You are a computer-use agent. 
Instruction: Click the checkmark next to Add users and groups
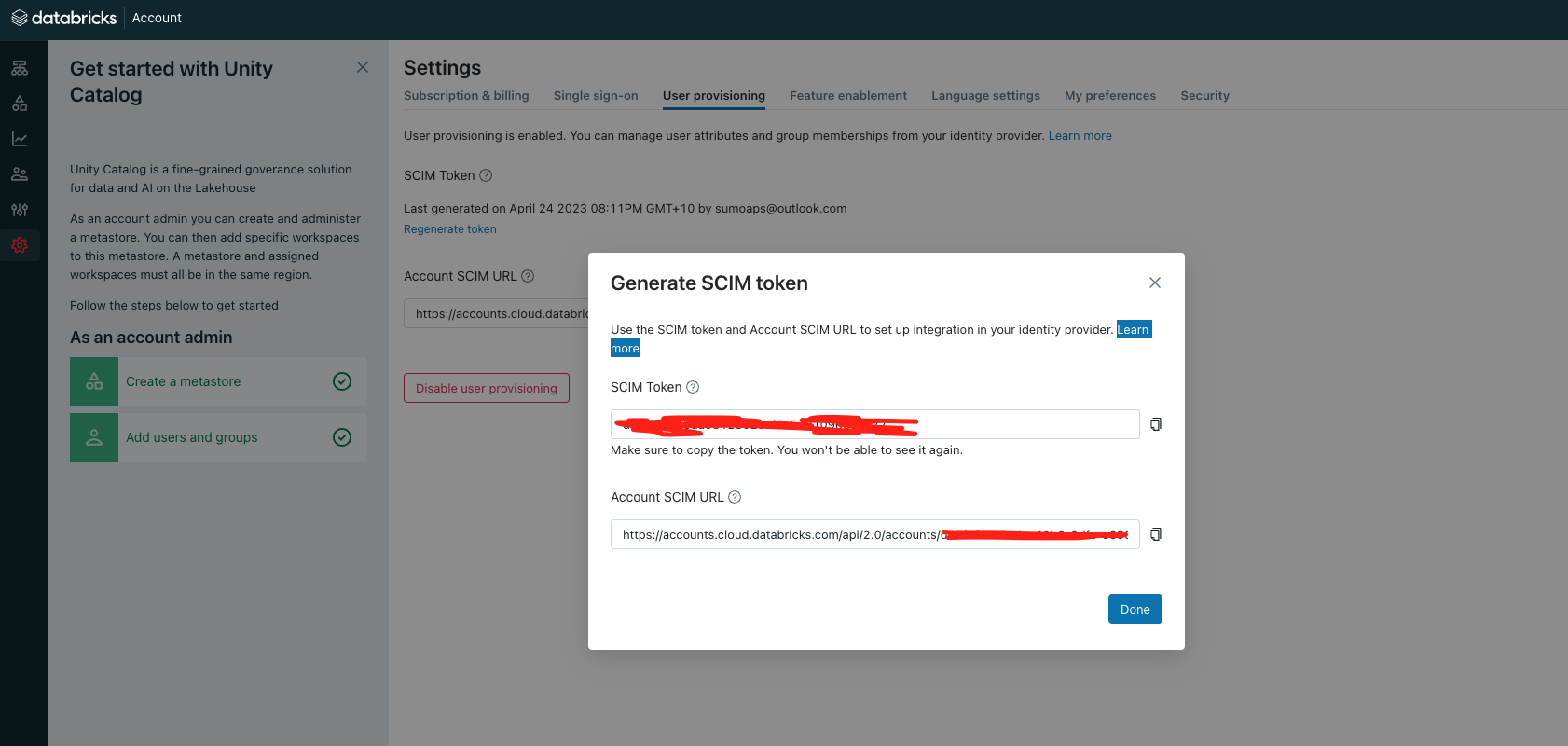(342, 437)
